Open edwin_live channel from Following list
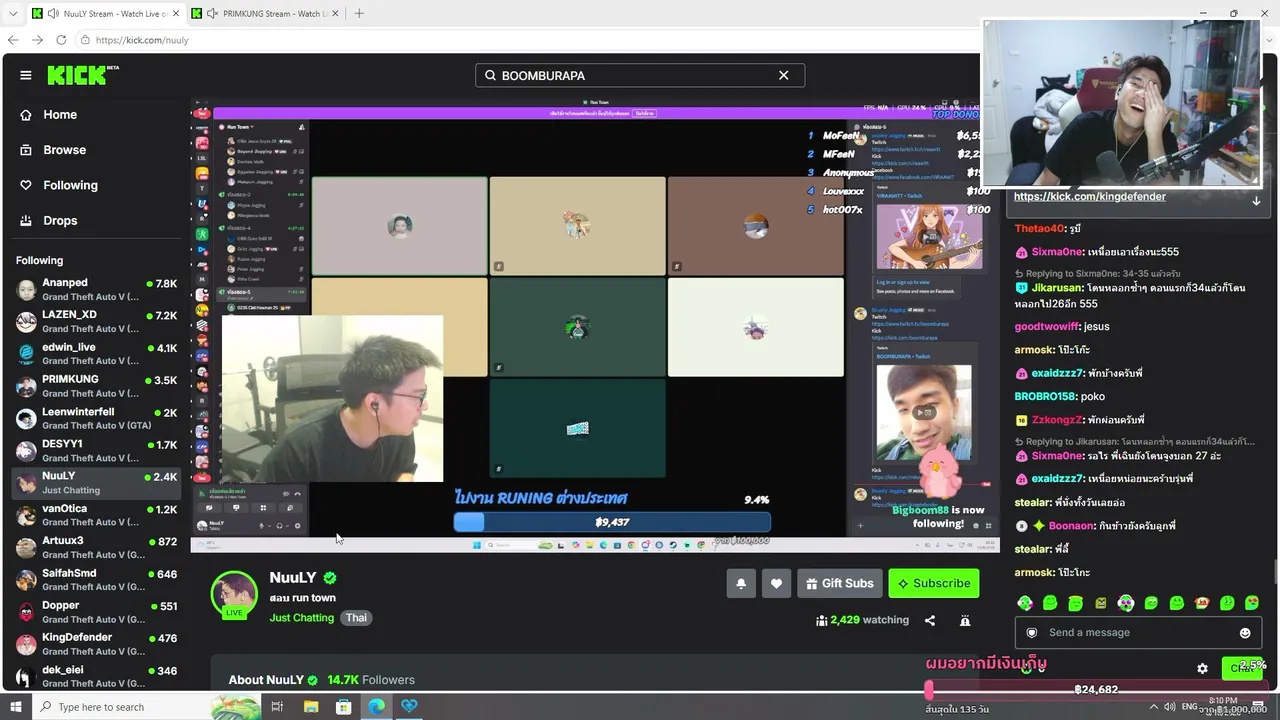The height and width of the screenshot is (720, 1280). (96, 354)
